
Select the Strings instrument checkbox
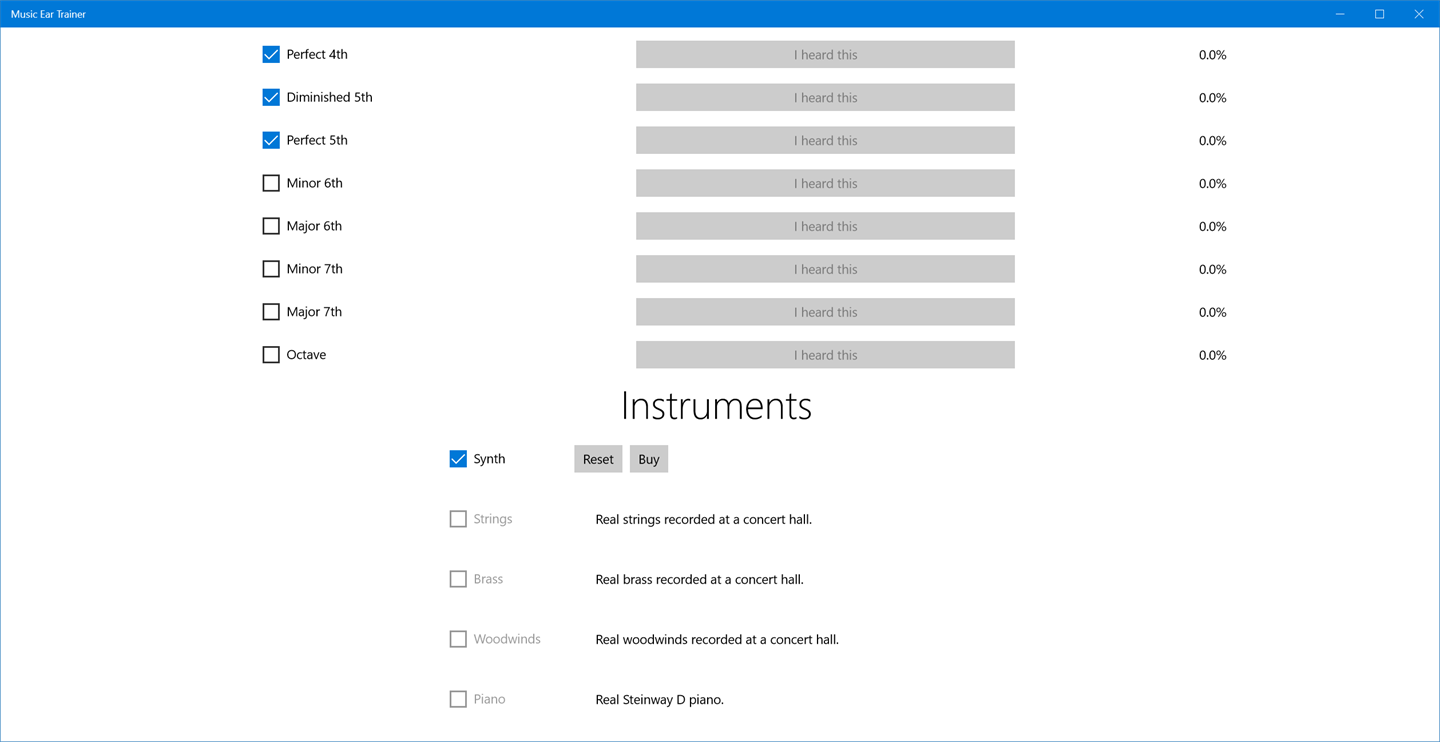tap(458, 519)
